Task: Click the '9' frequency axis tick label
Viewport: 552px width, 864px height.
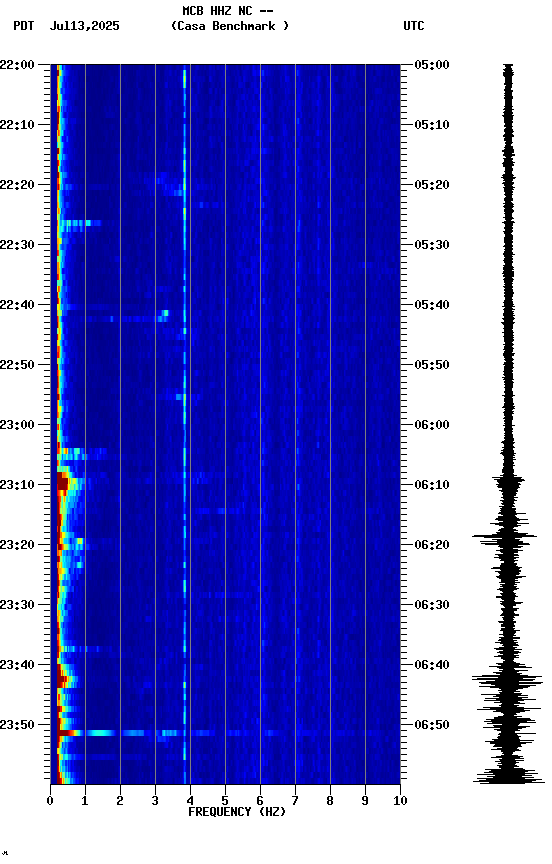Action: coord(365,801)
